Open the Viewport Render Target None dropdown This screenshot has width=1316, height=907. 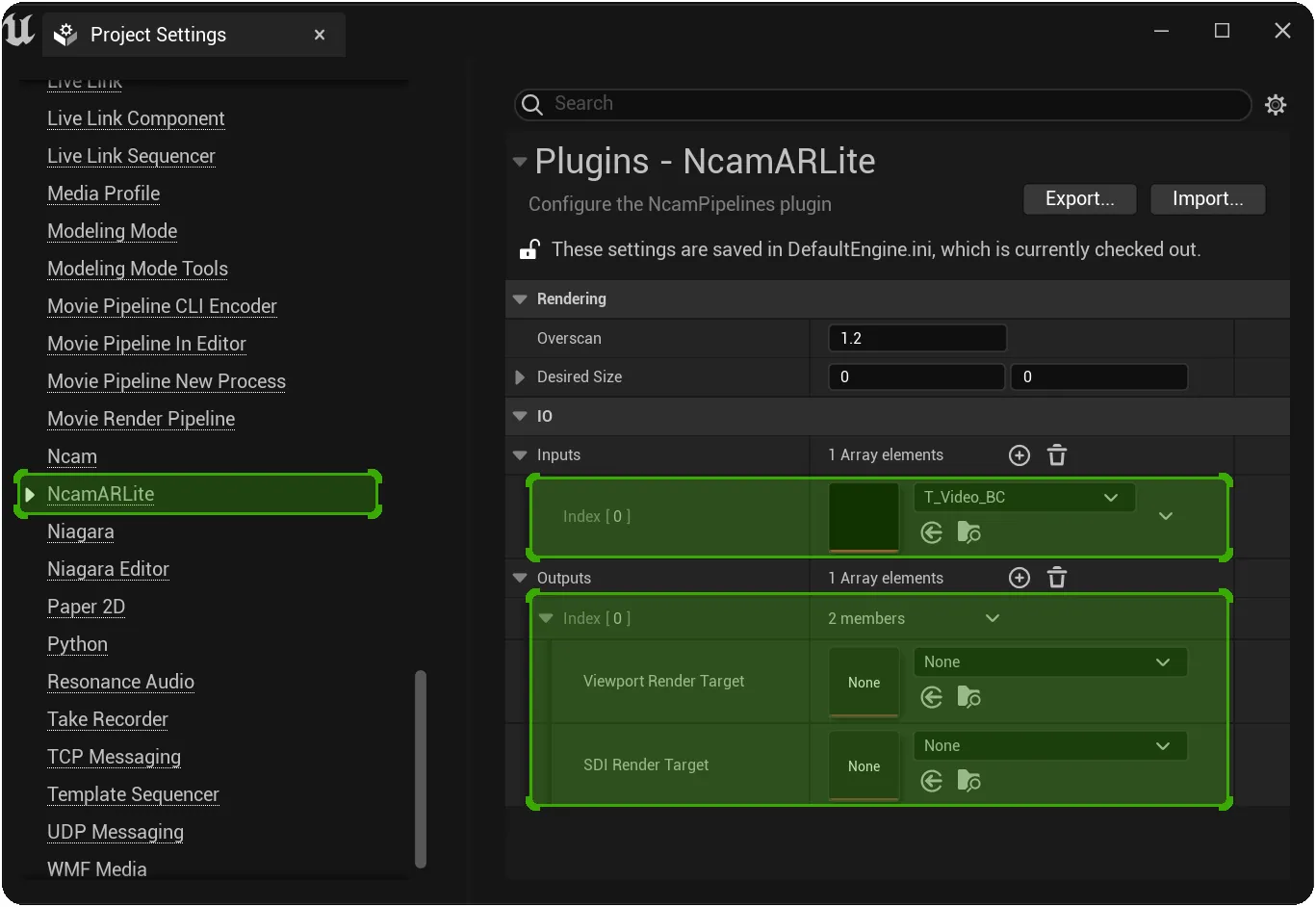pyautogui.click(x=1050, y=662)
